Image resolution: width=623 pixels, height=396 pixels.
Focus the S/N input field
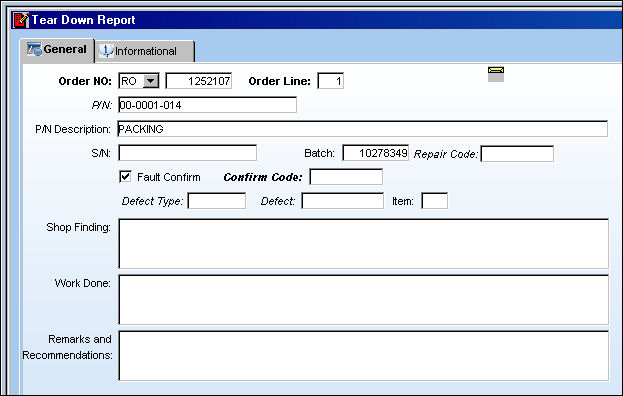tap(188, 153)
